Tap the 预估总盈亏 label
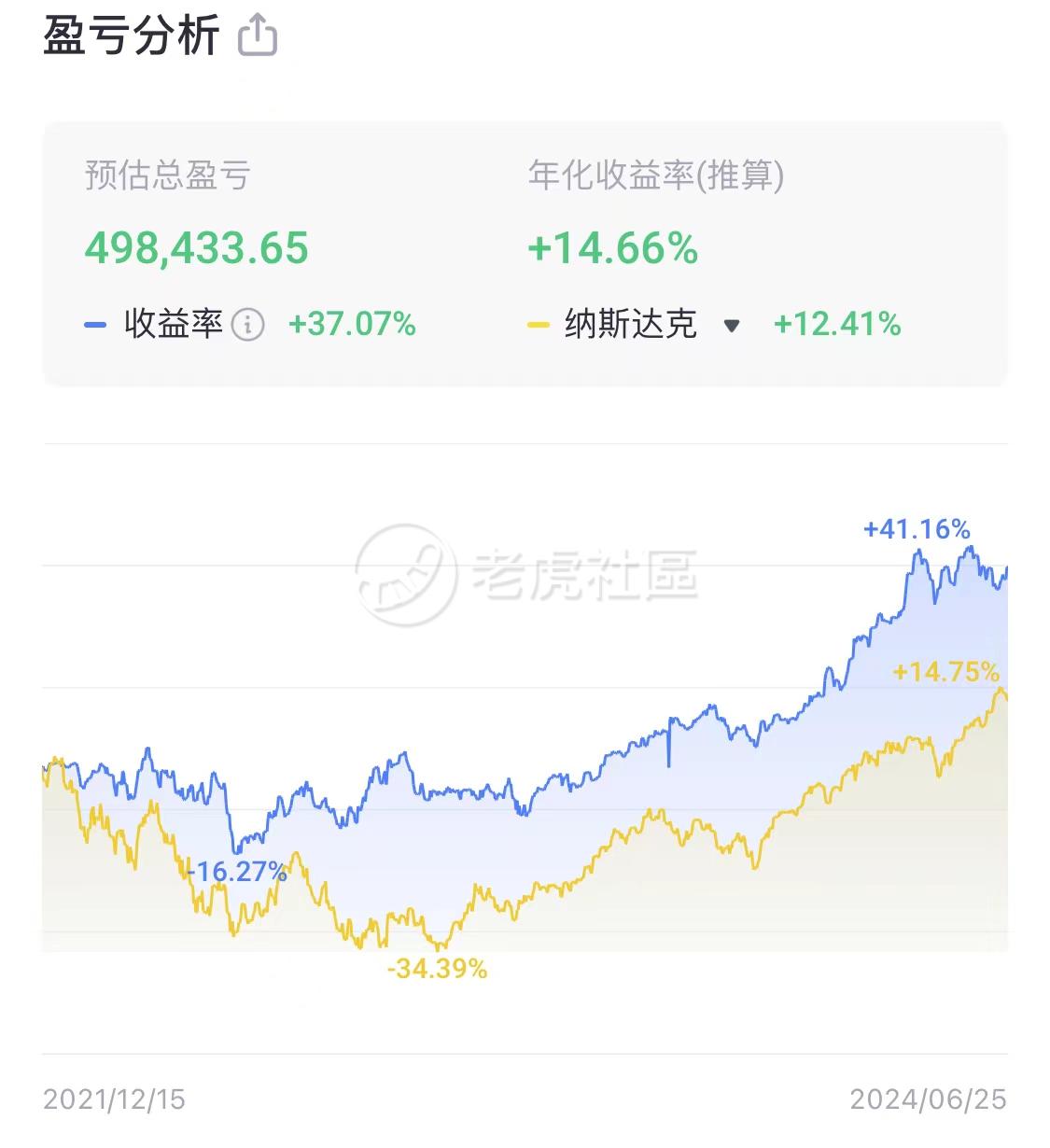This screenshot has height=1148, width=1050. [x=167, y=175]
